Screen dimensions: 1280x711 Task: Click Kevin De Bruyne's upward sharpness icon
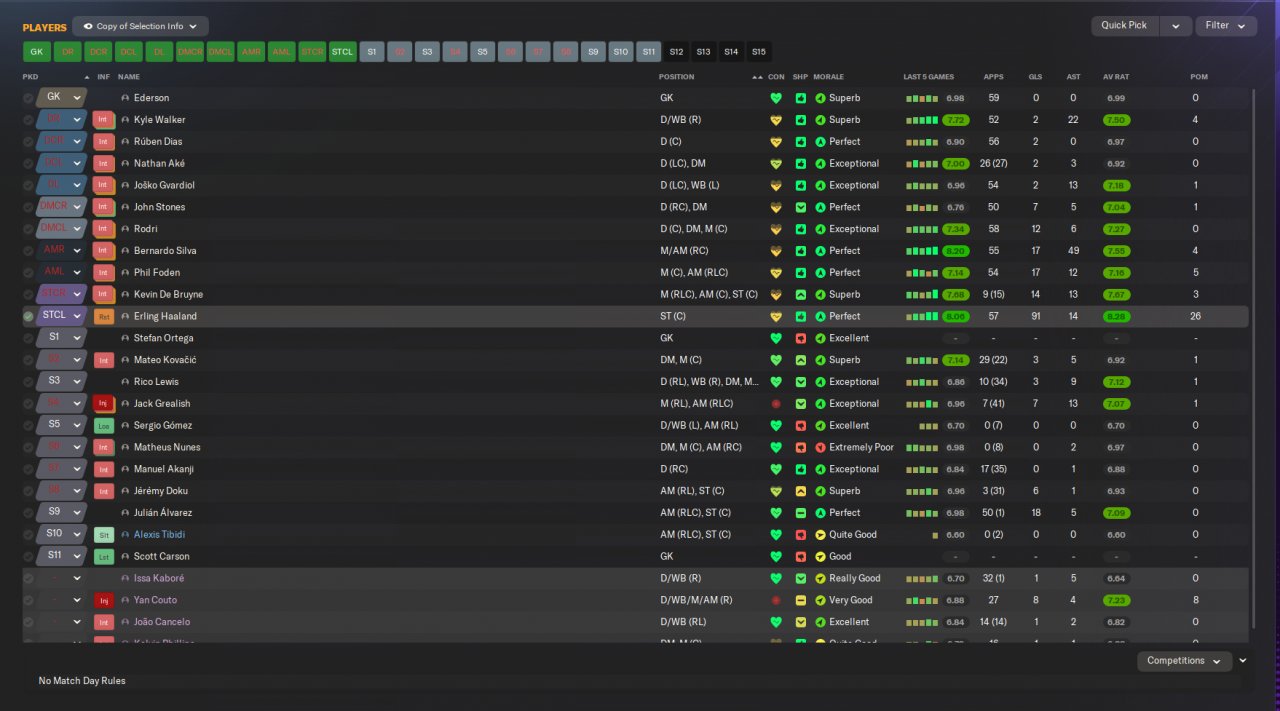coord(801,295)
